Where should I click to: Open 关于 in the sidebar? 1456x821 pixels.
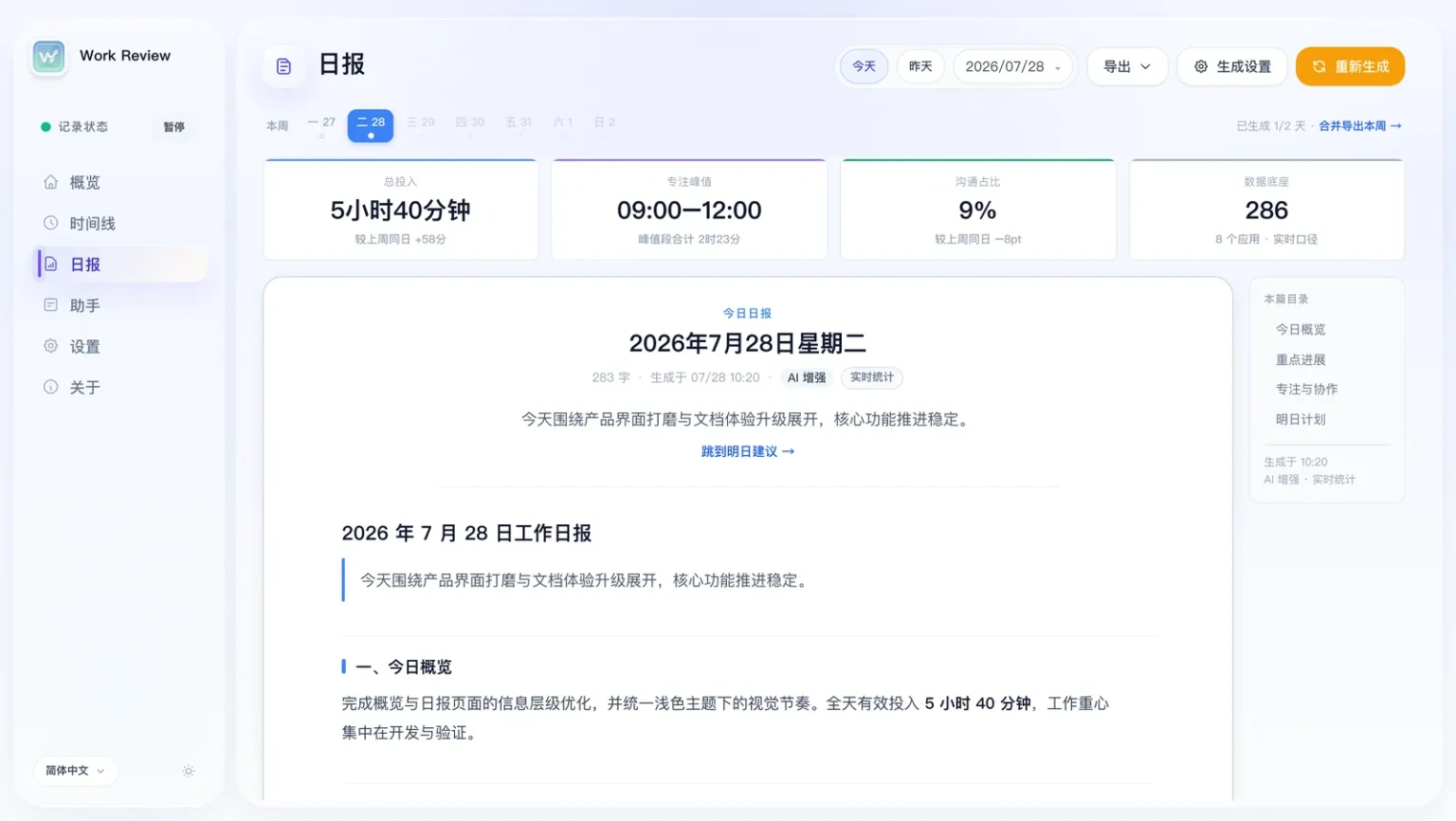point(121,387)
